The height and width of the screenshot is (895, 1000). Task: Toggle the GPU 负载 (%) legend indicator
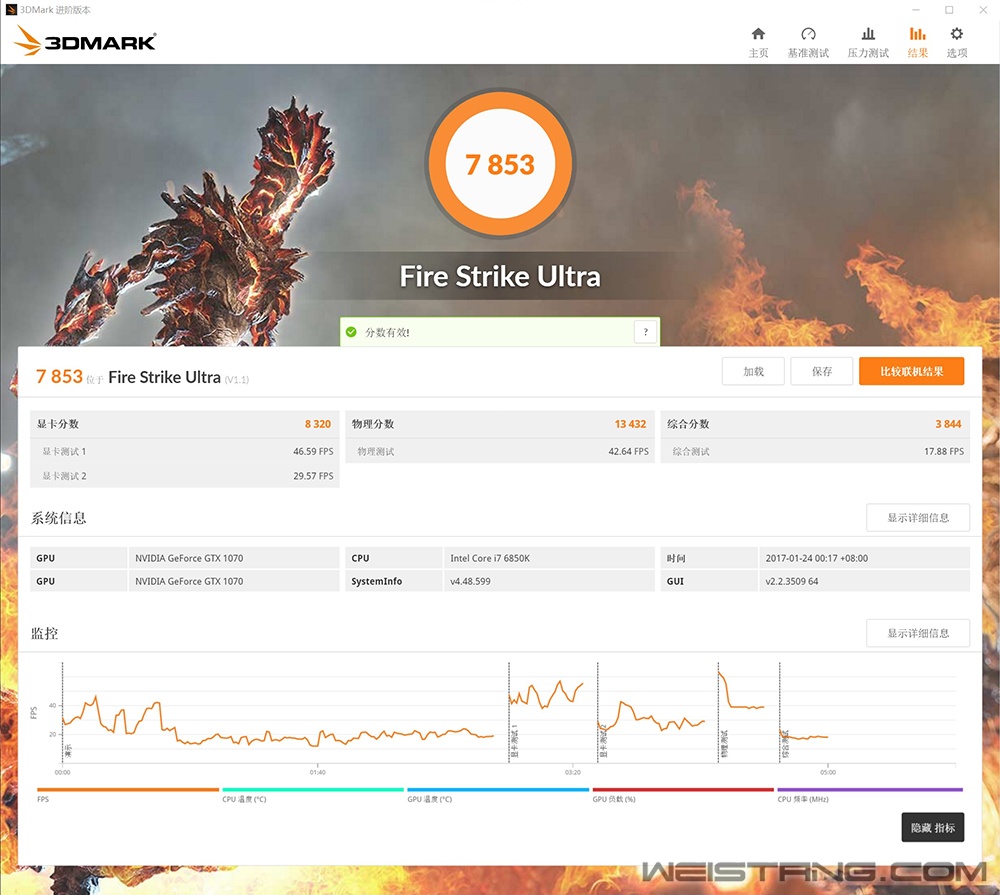coord(683,794)
